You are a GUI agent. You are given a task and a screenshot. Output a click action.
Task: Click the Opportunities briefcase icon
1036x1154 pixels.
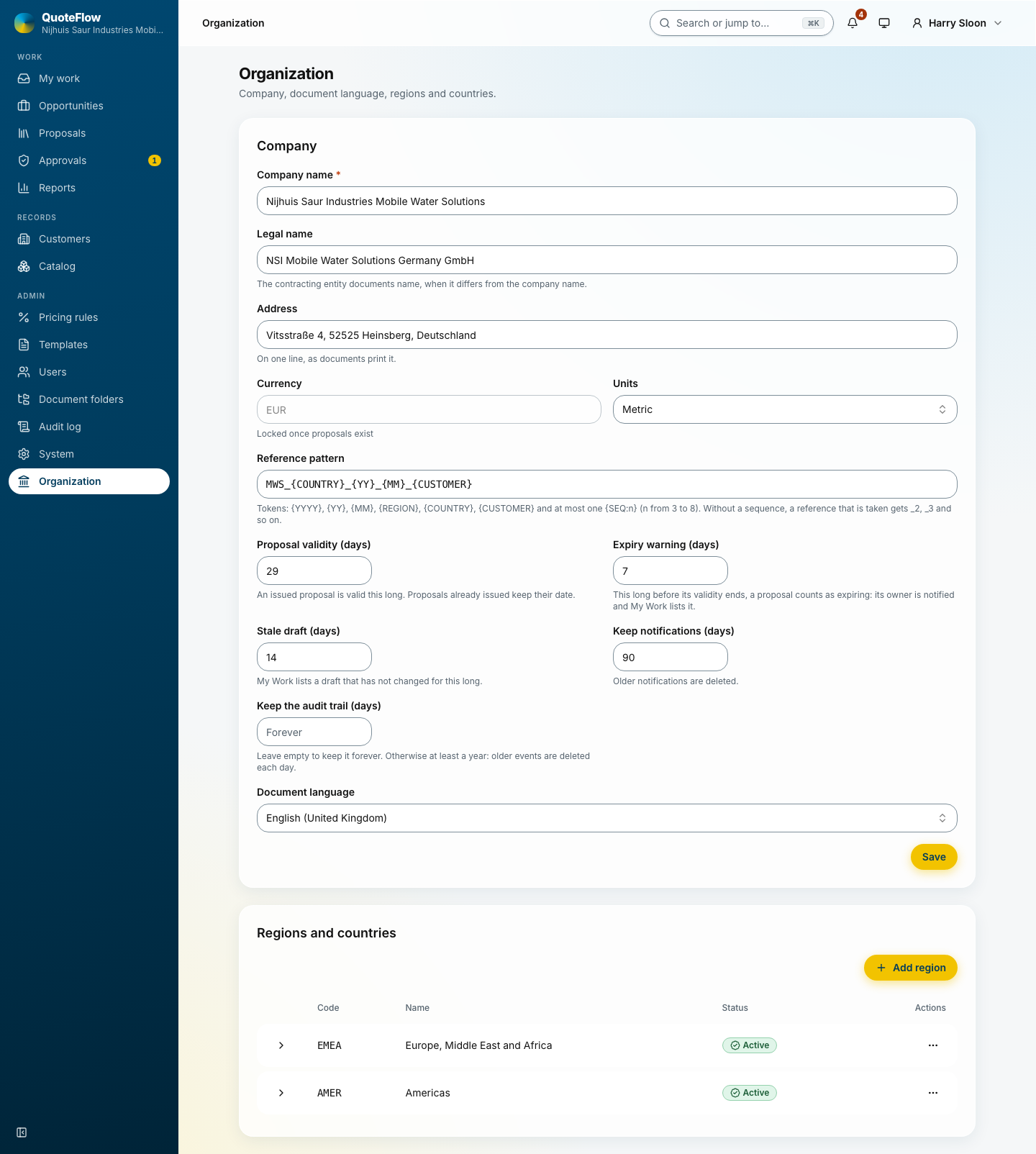24,106
